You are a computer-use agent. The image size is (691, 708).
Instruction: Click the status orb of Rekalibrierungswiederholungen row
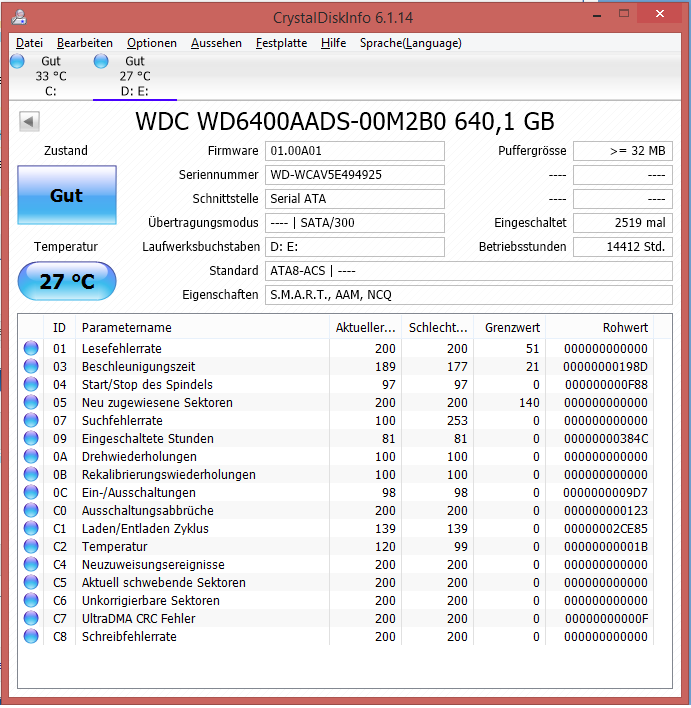click(31, 475)
